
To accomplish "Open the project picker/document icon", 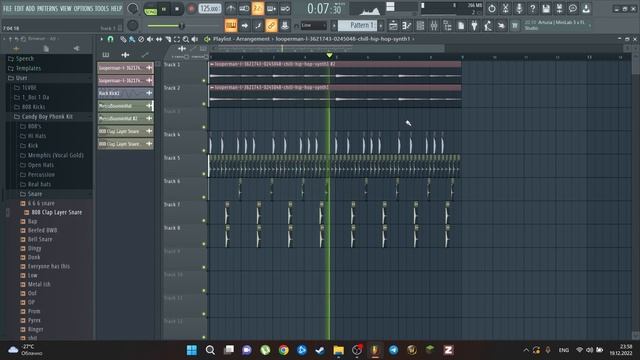I will 461,26.
